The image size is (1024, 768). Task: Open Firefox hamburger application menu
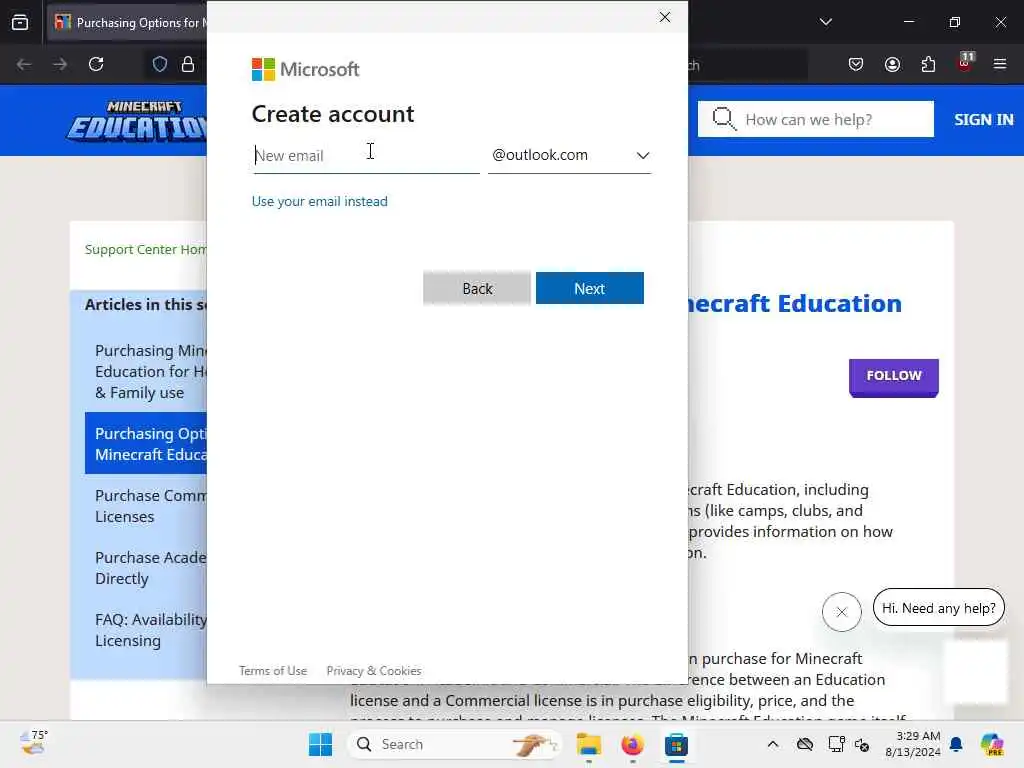tap(1000, 64)
